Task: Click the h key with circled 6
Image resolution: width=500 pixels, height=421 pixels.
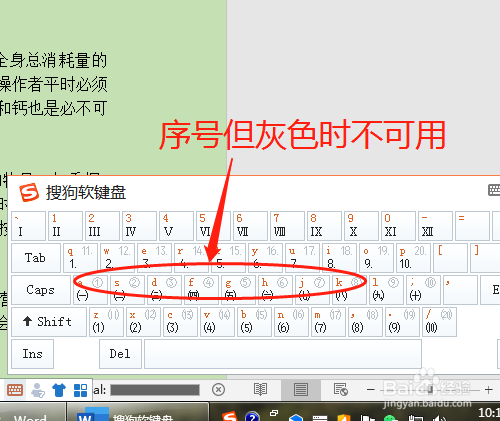Action: click(275, 290)
